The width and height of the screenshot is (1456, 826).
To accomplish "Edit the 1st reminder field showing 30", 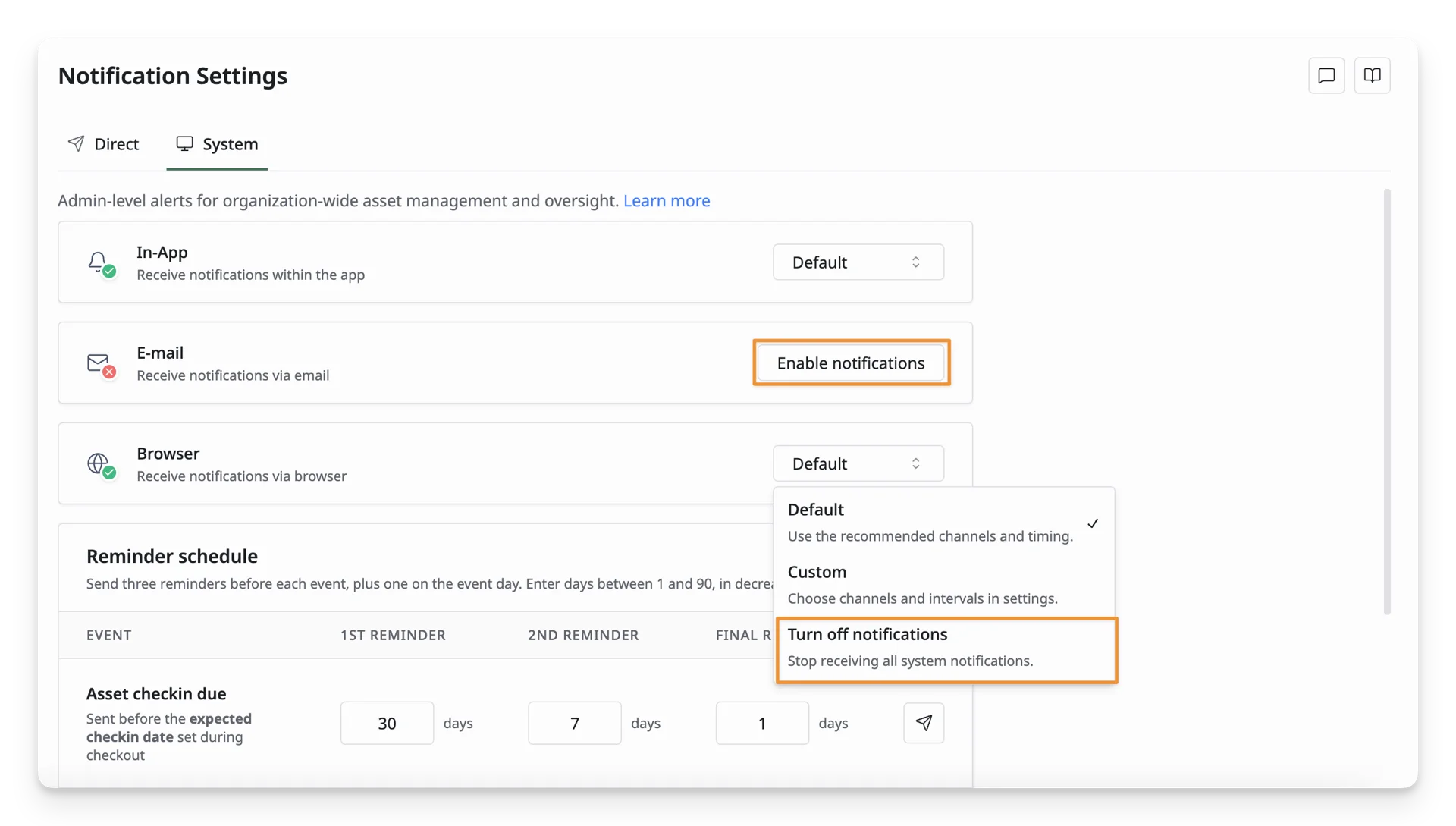I will click(387, 723).
